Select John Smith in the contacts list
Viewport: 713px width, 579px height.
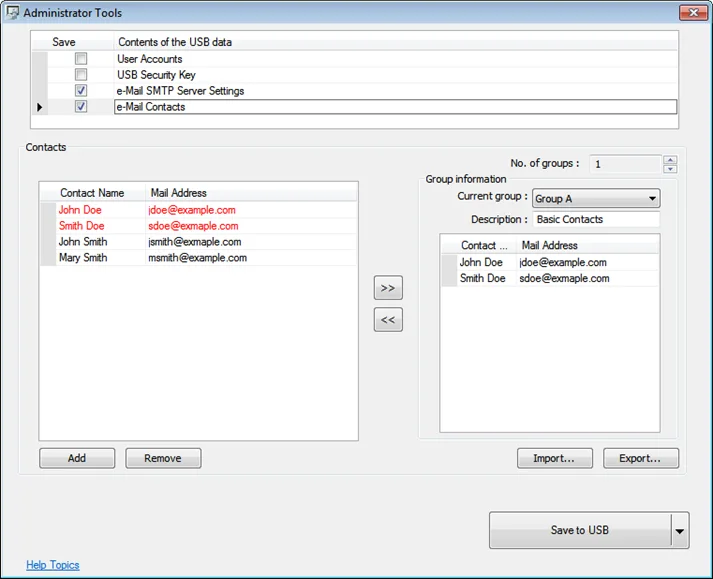point(83,242)
